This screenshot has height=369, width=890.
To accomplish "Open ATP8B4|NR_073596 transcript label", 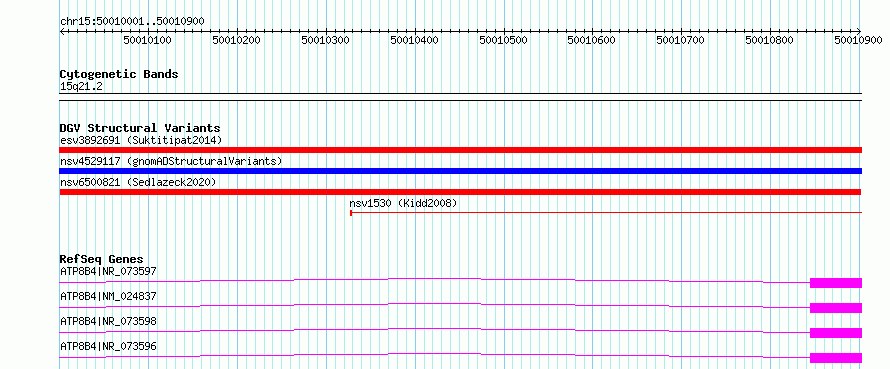I will click(x=108, y=346).
